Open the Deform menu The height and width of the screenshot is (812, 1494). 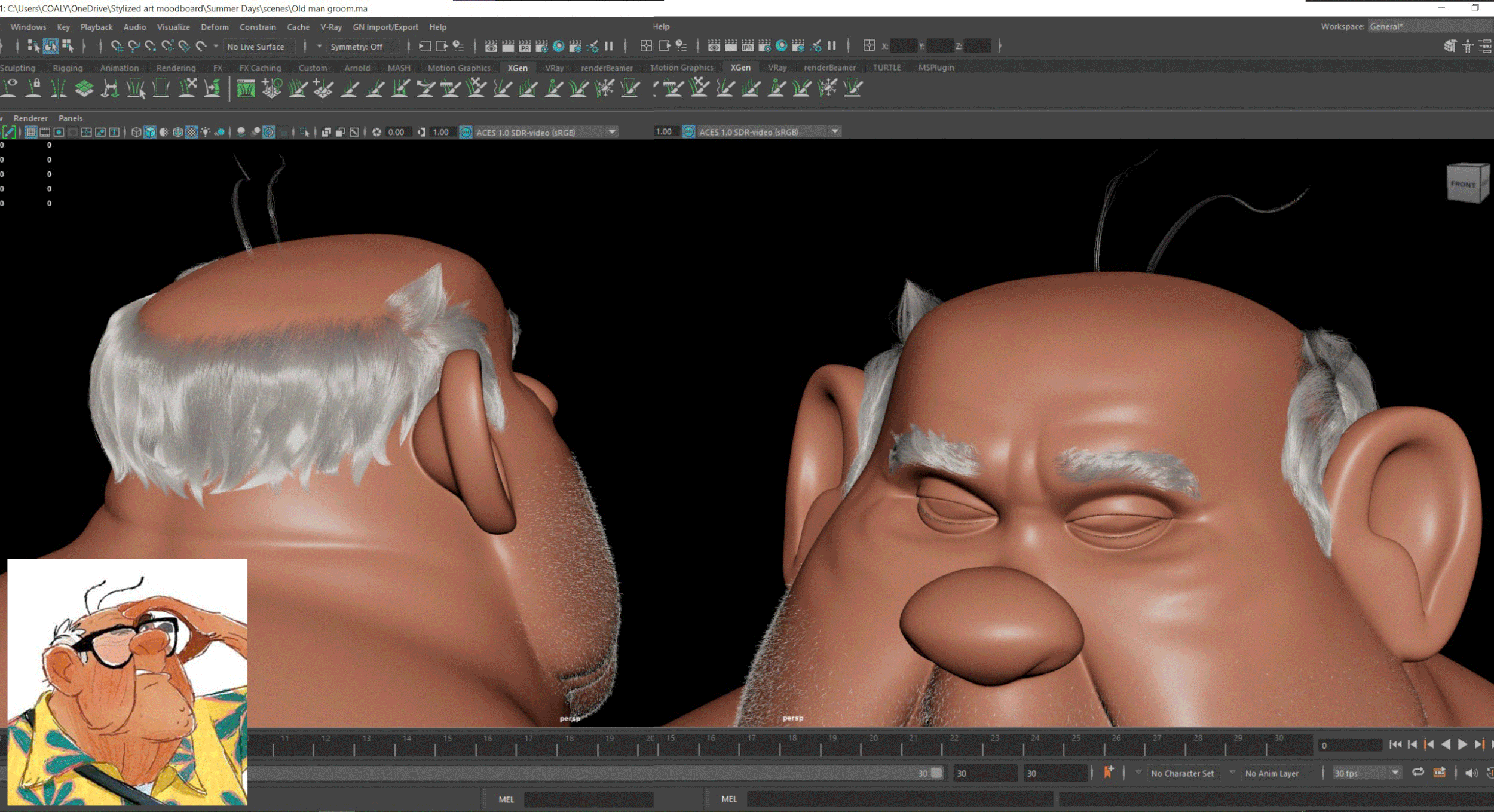[215, 27]
